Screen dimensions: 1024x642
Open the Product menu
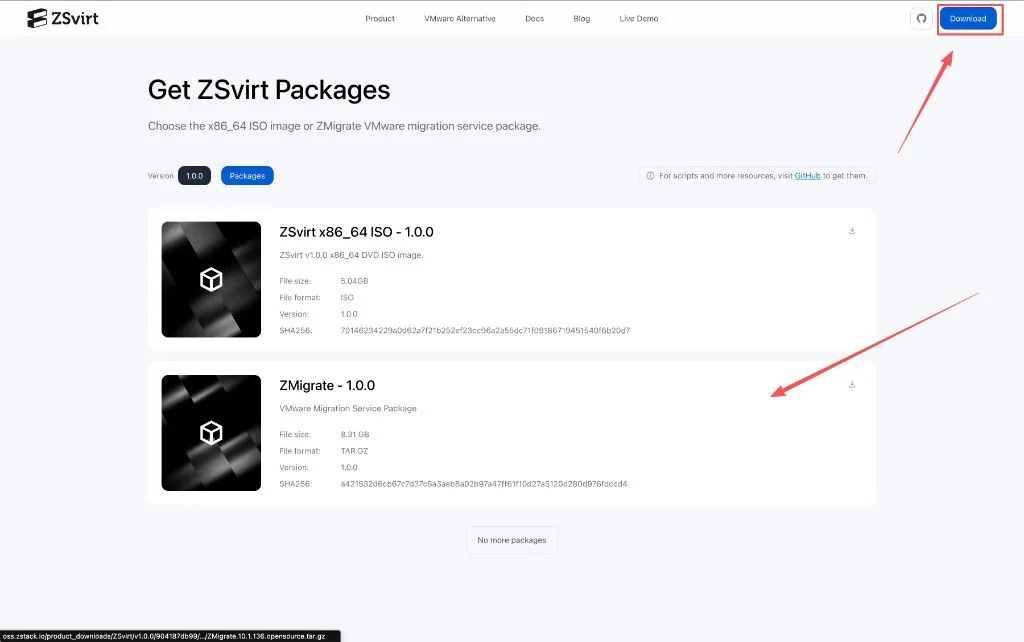pyautogui.click(x=380, y=18)
